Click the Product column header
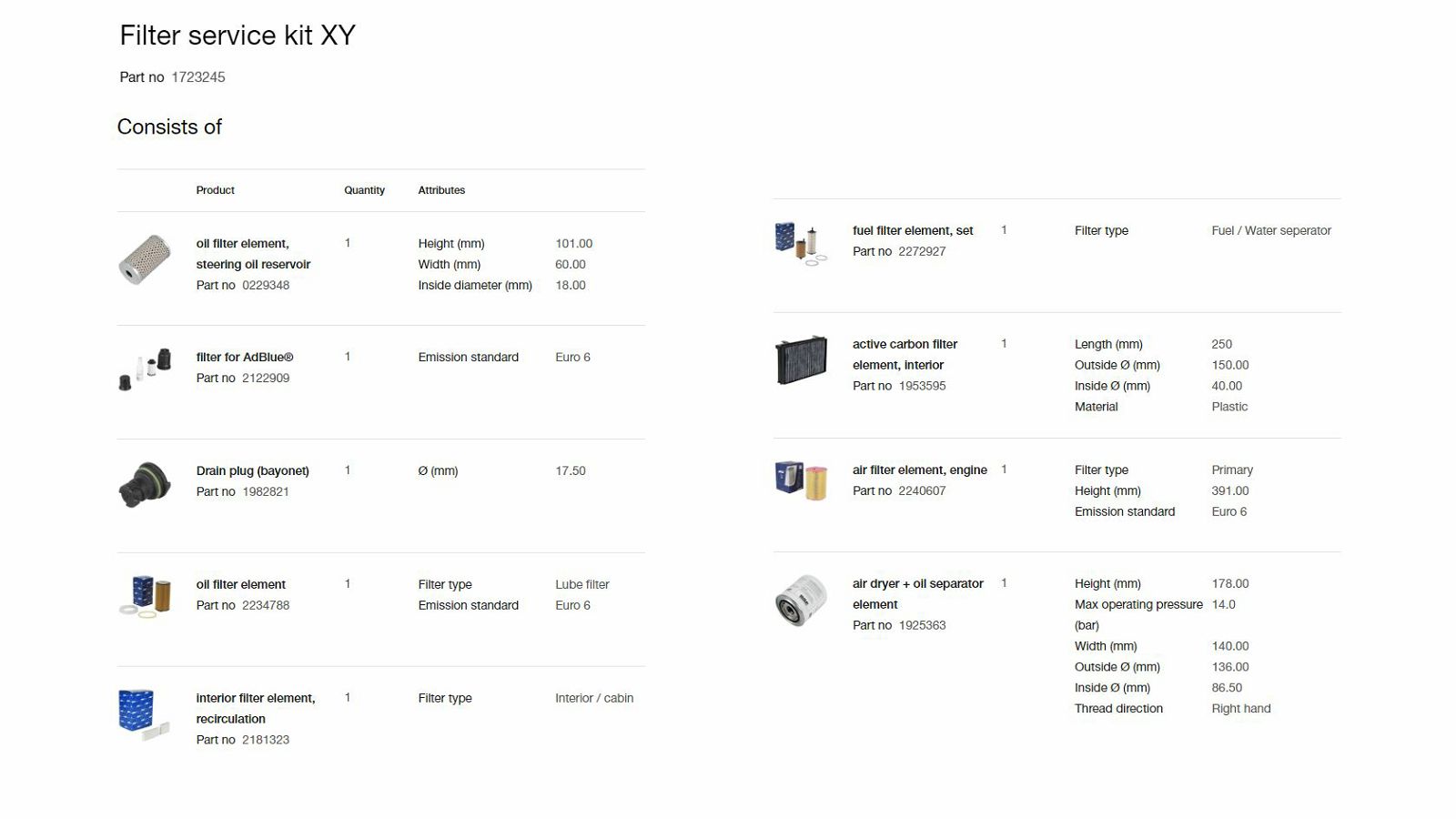Viewport: 1456px width, 819px height. pos(216,190)
